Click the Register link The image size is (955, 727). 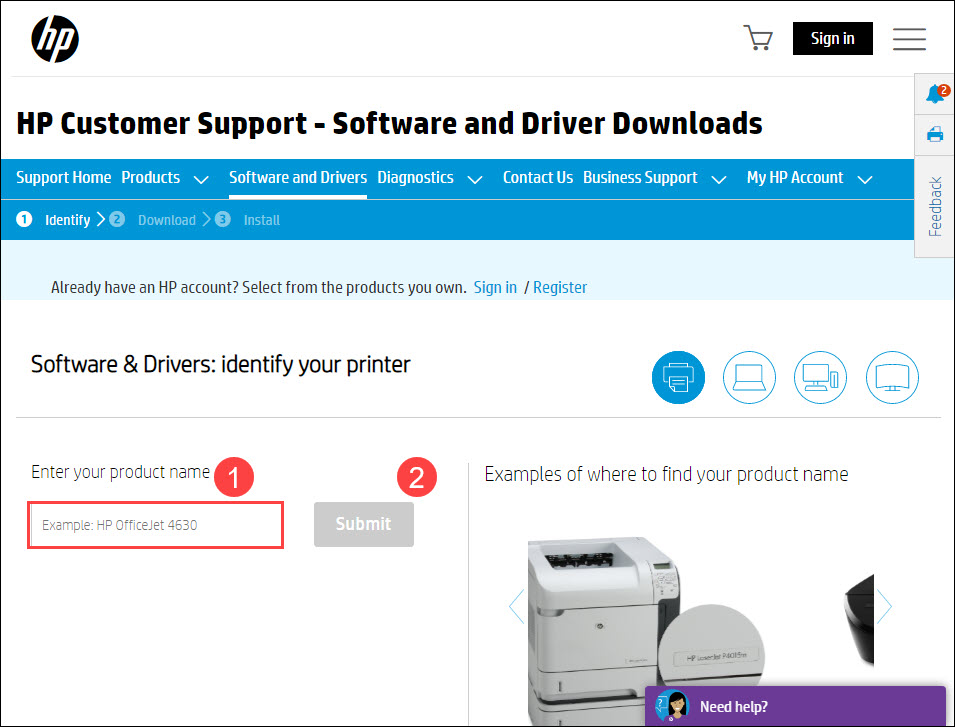[x=560, y=287]
